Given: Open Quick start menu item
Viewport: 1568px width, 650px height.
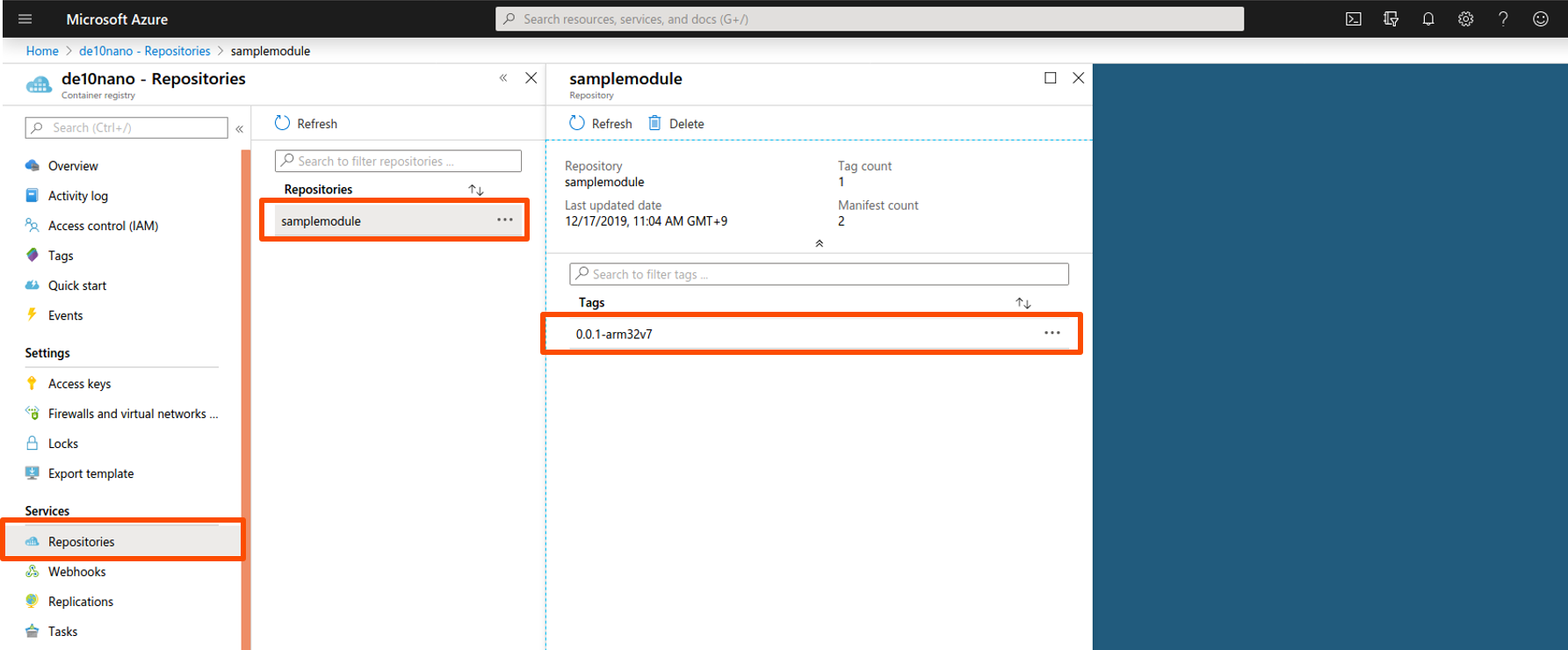Looking at the screenshot, I should [x=77, y=285].
